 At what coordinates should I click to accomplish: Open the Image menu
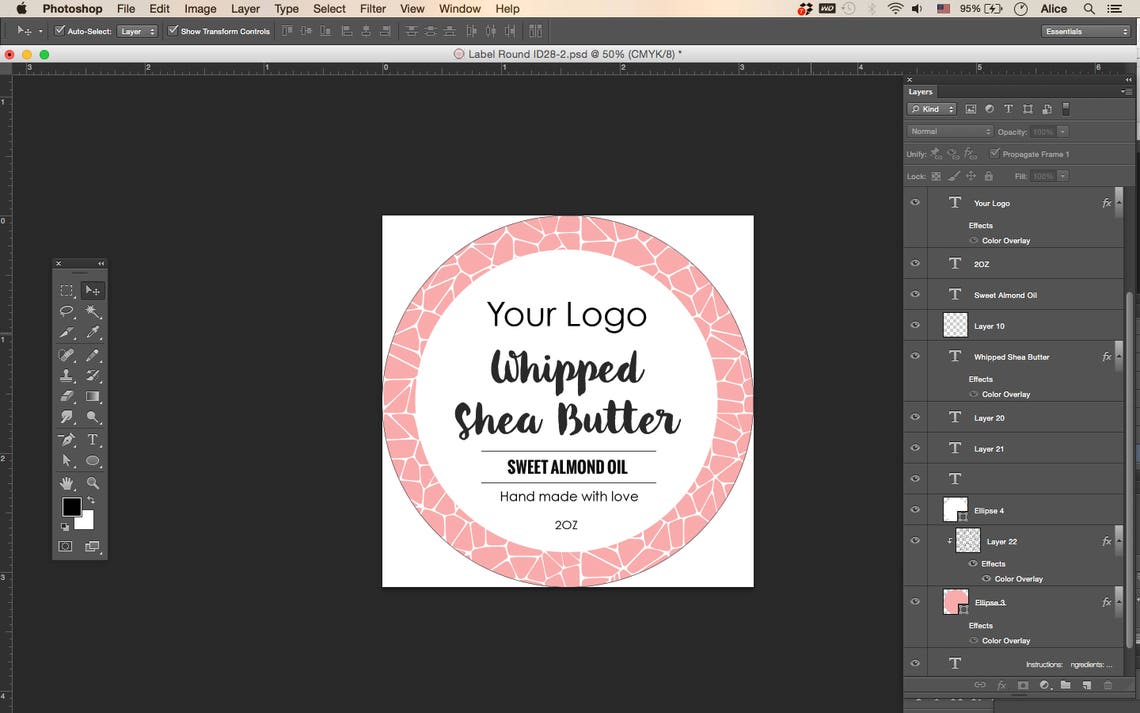[x=200, y=9]
